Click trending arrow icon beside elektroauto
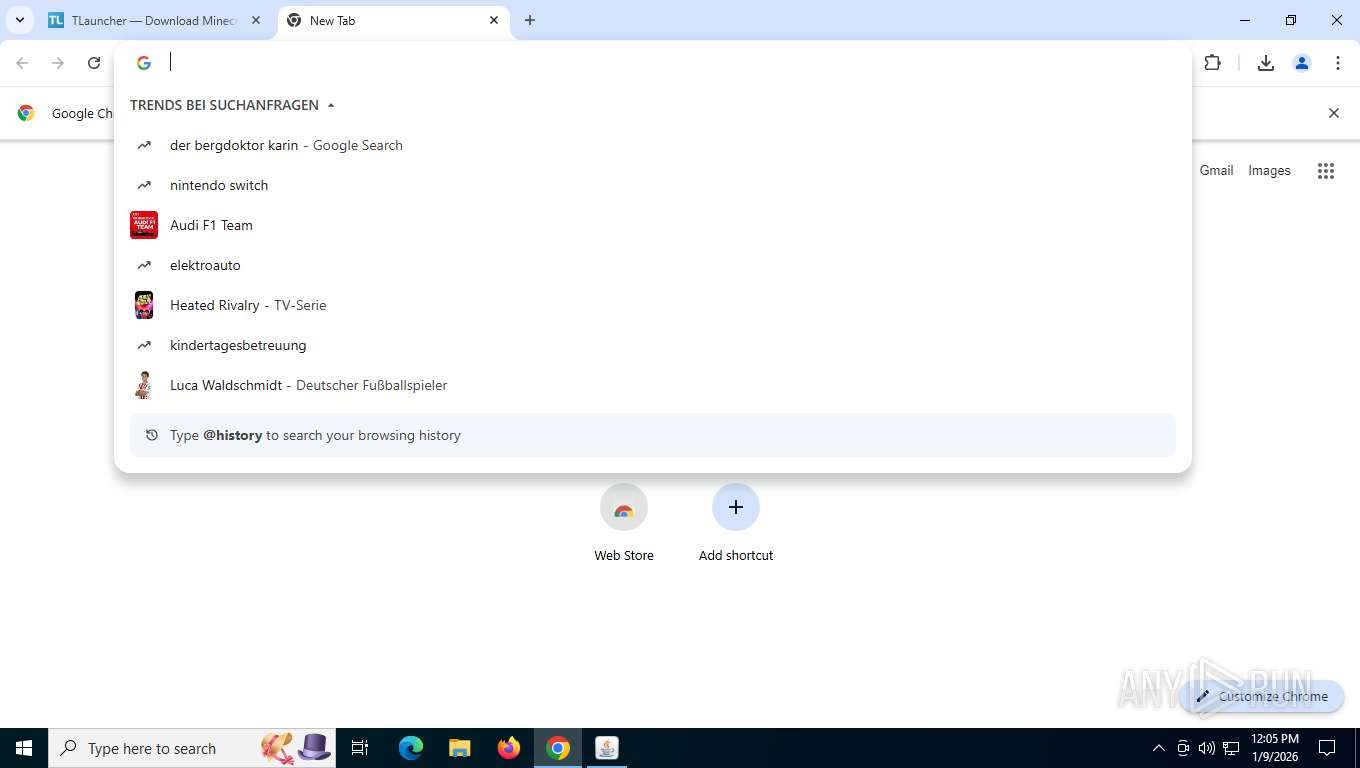This screenshot has height=768, width=1360. (144, 265)
